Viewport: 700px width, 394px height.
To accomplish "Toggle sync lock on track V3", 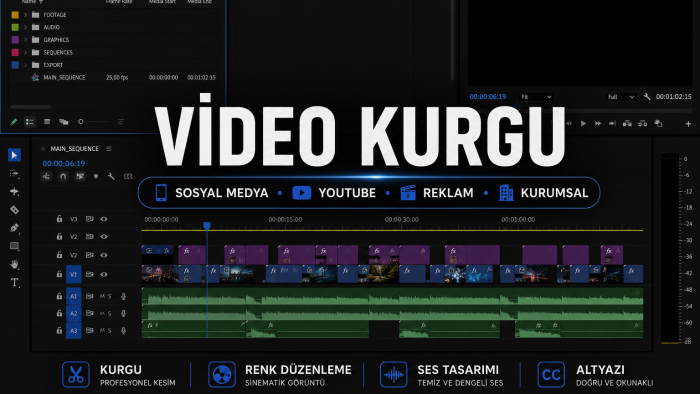I will click(x=90, y=219).
